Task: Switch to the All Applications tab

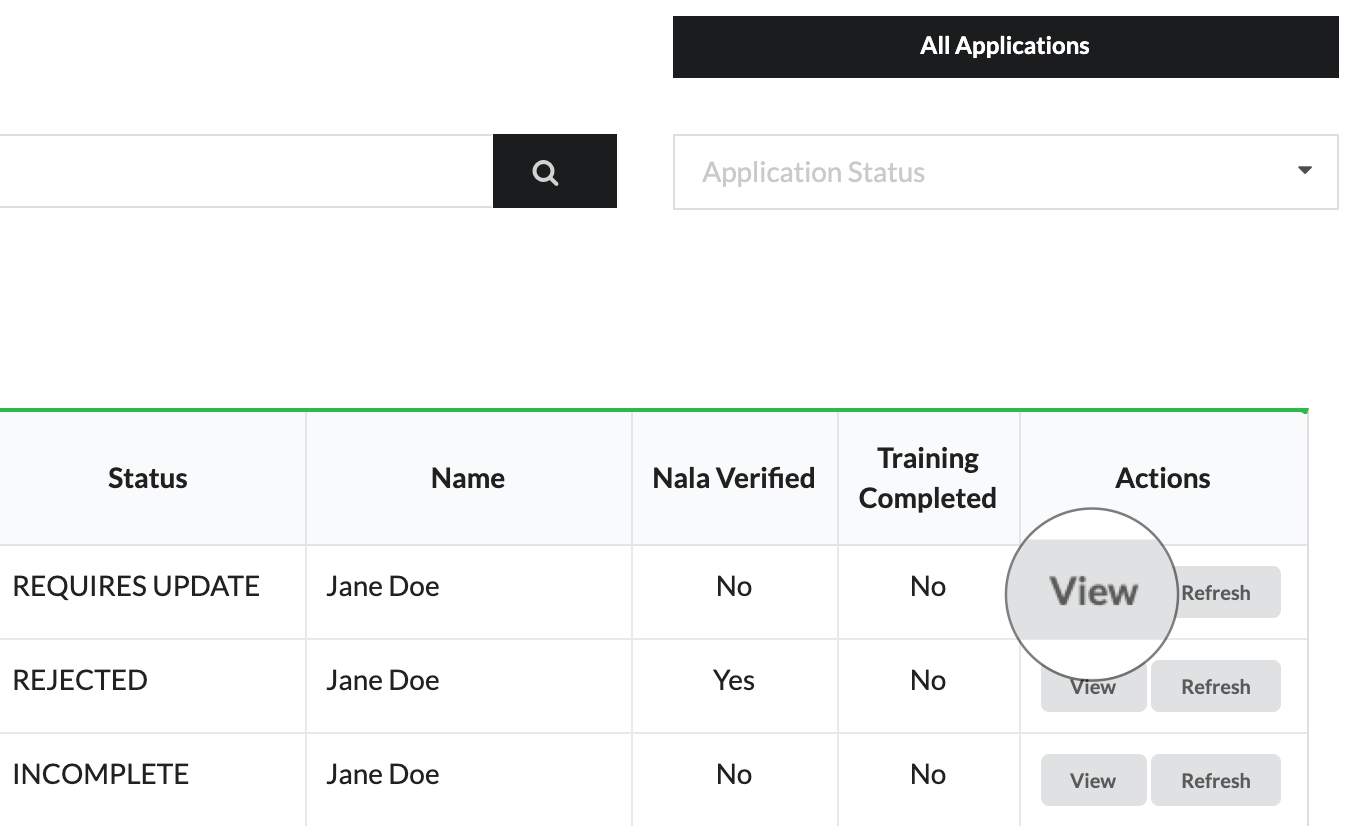Action: click(x=1005, y=46)
